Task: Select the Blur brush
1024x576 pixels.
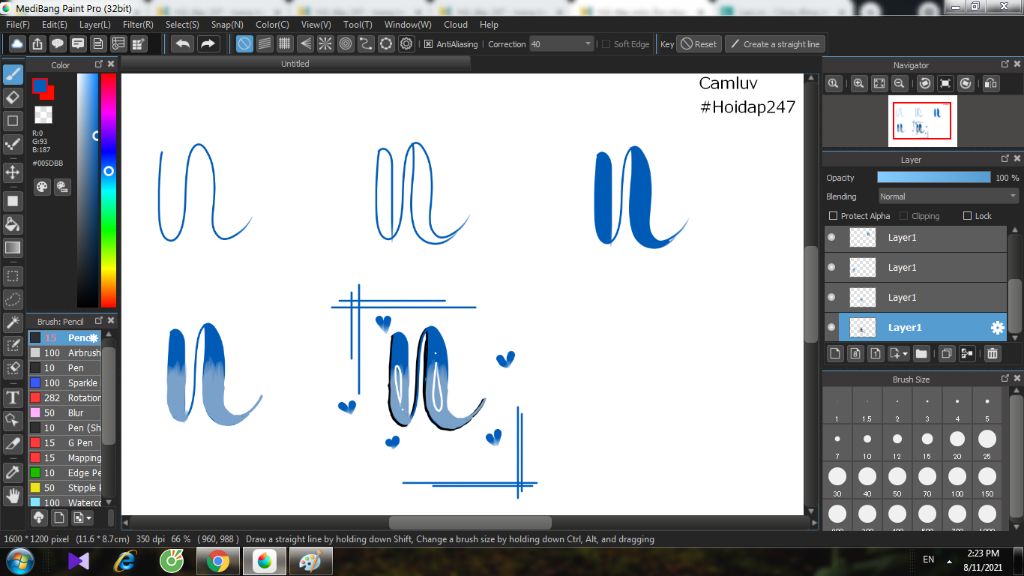Action: tap(65, 413)
